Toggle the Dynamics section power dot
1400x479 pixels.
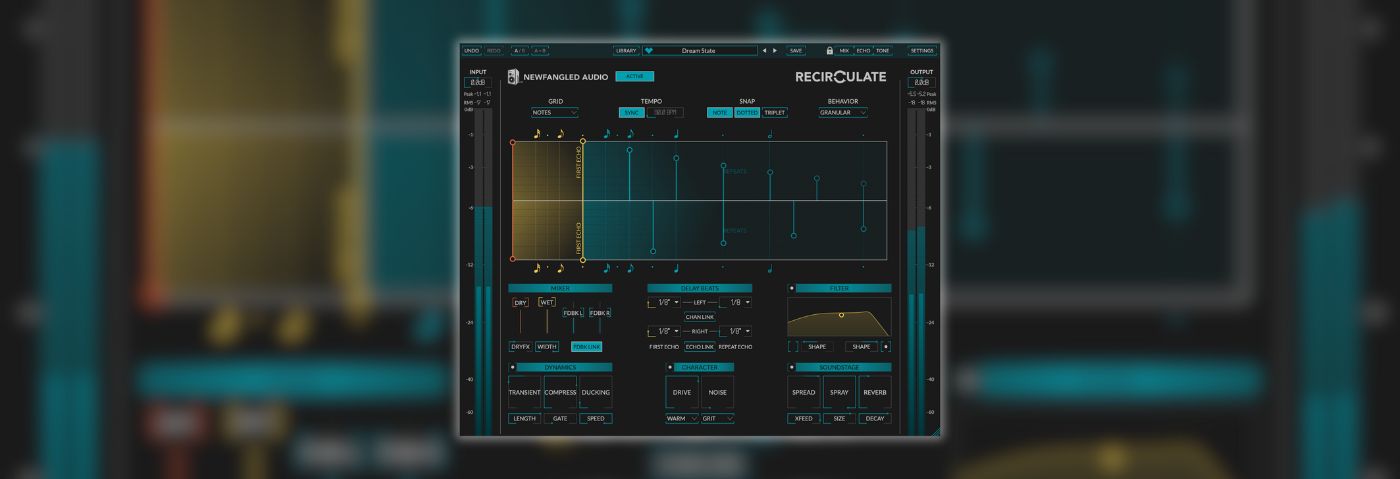[512, 367]
